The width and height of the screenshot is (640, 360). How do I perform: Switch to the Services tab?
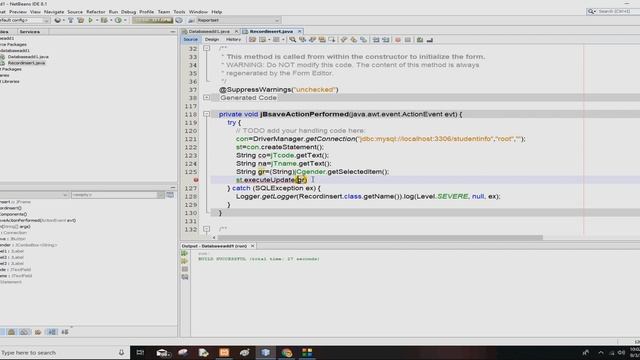coord(29,32)
